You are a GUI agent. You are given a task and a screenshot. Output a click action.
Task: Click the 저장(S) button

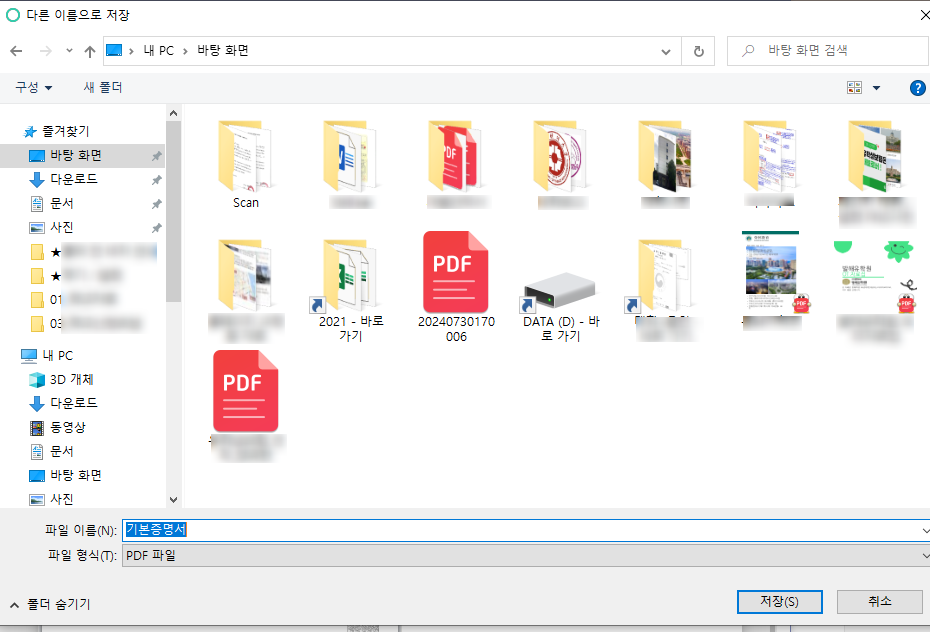(779, 602)
